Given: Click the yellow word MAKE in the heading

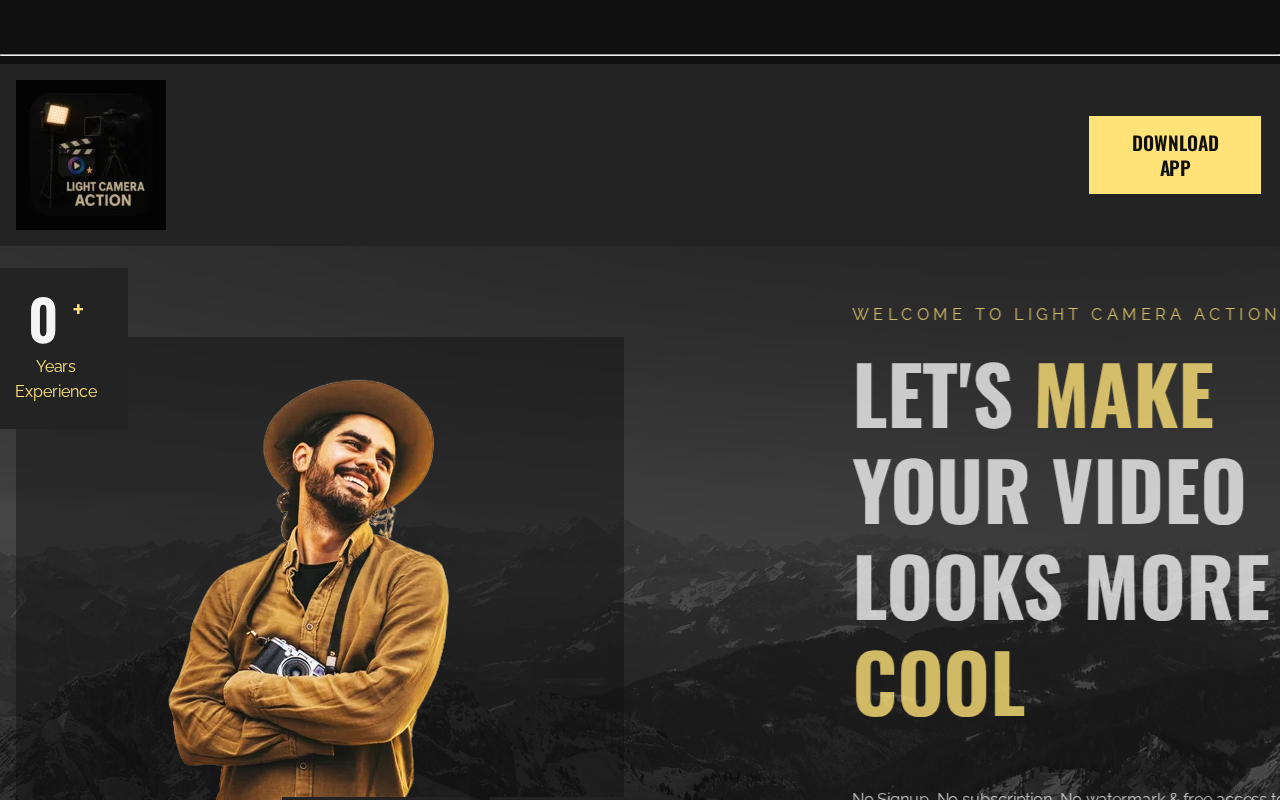Looking at the screenshot, I should pos(1124,395).
